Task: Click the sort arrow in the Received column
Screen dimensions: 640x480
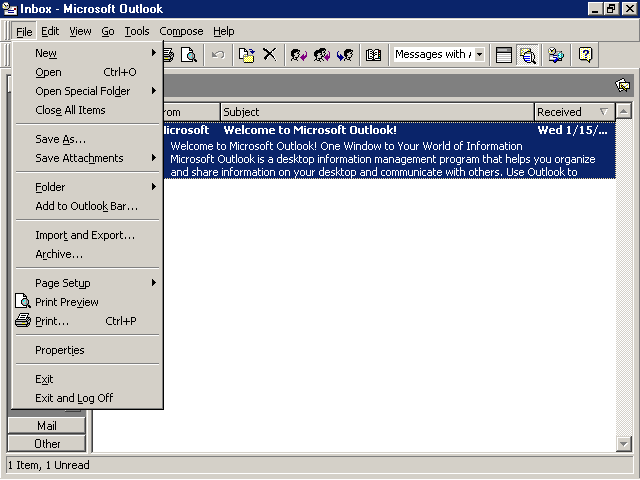Action: (x=604, y=112)
